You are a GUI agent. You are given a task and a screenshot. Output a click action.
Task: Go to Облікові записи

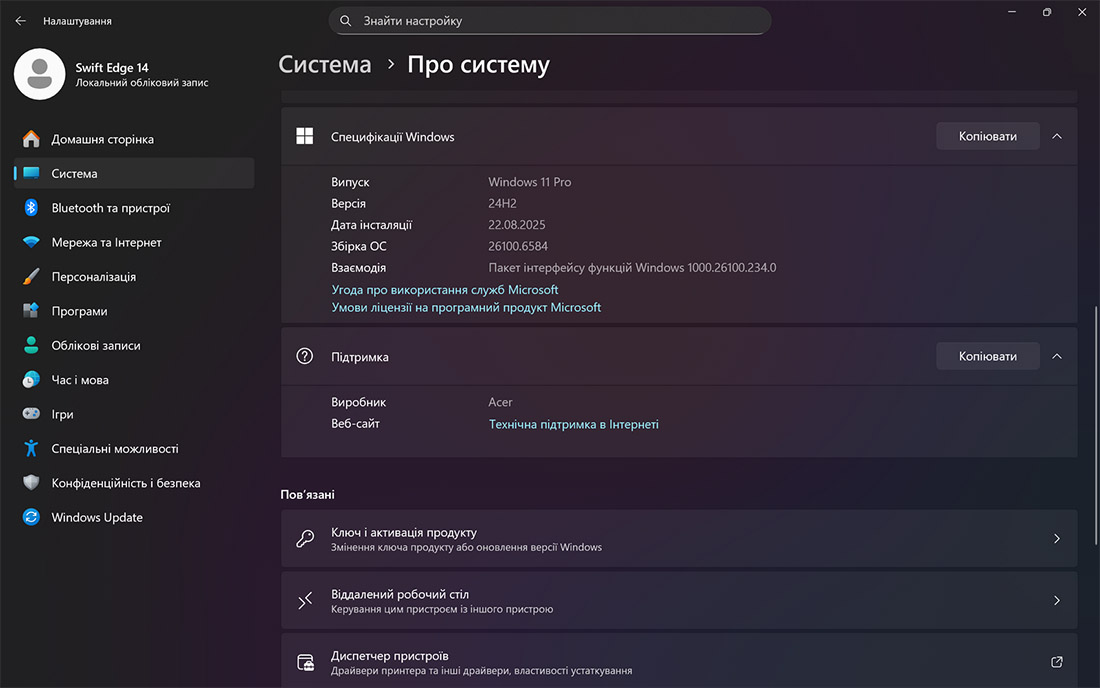tap(134, 345)
